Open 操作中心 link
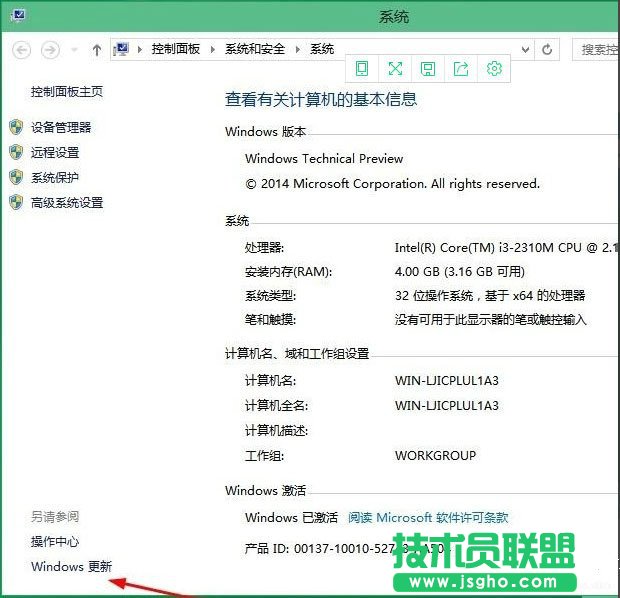The width and height of the screenshot is (620, 598). click(x=55, y=541)
